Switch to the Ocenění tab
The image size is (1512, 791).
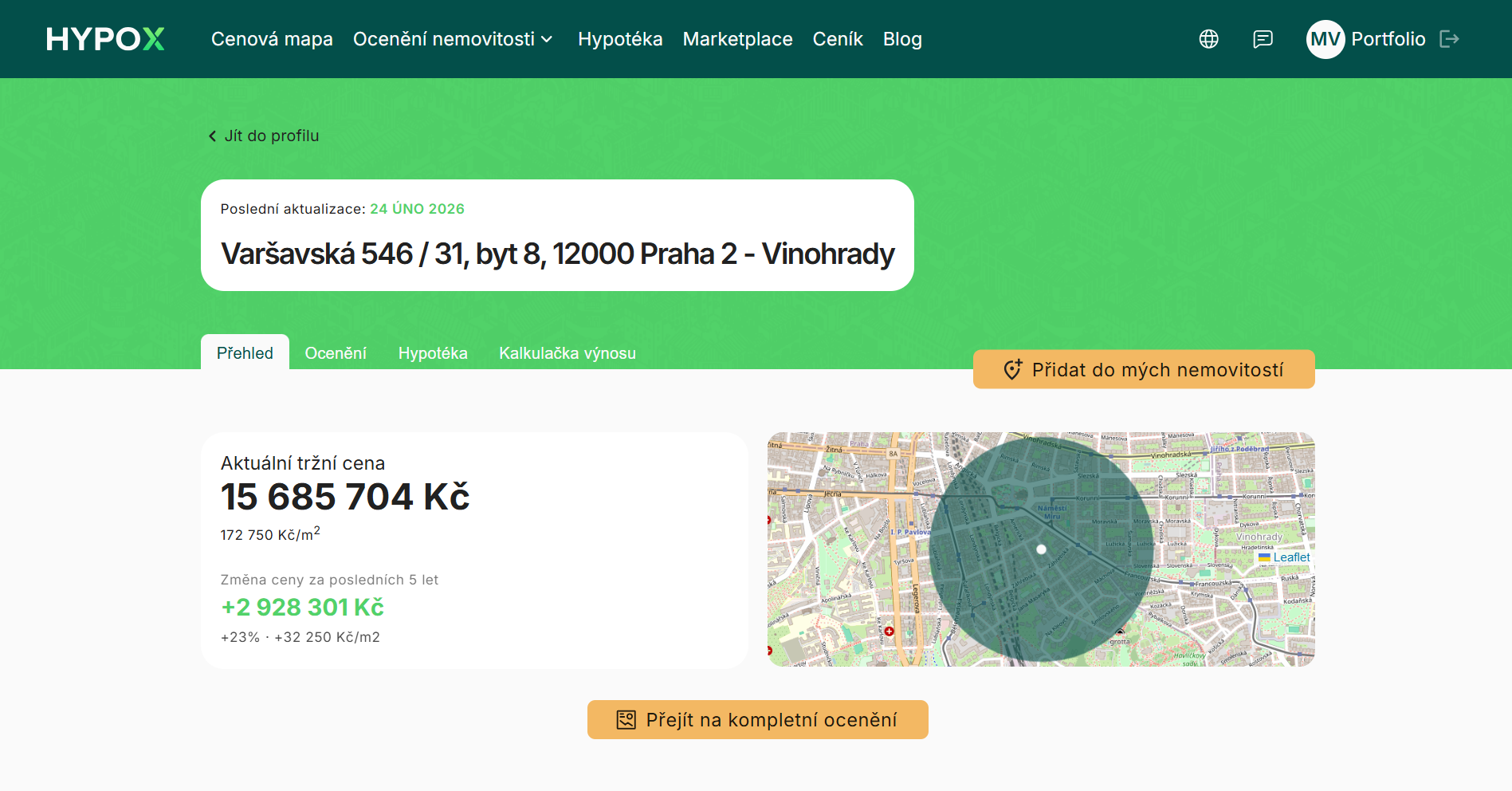point(336,353)
